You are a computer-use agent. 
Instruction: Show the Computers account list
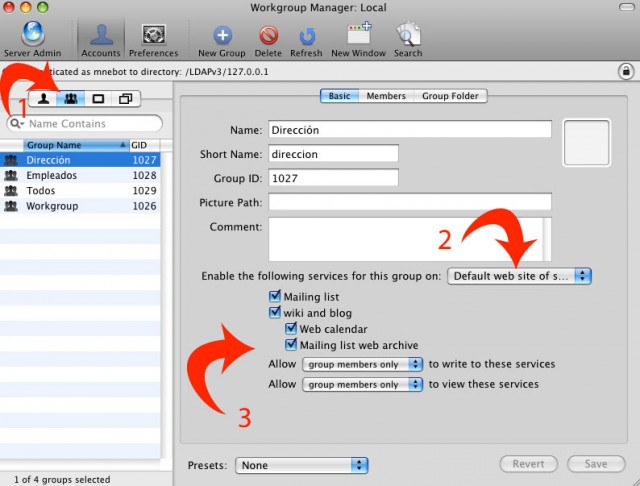98,99
